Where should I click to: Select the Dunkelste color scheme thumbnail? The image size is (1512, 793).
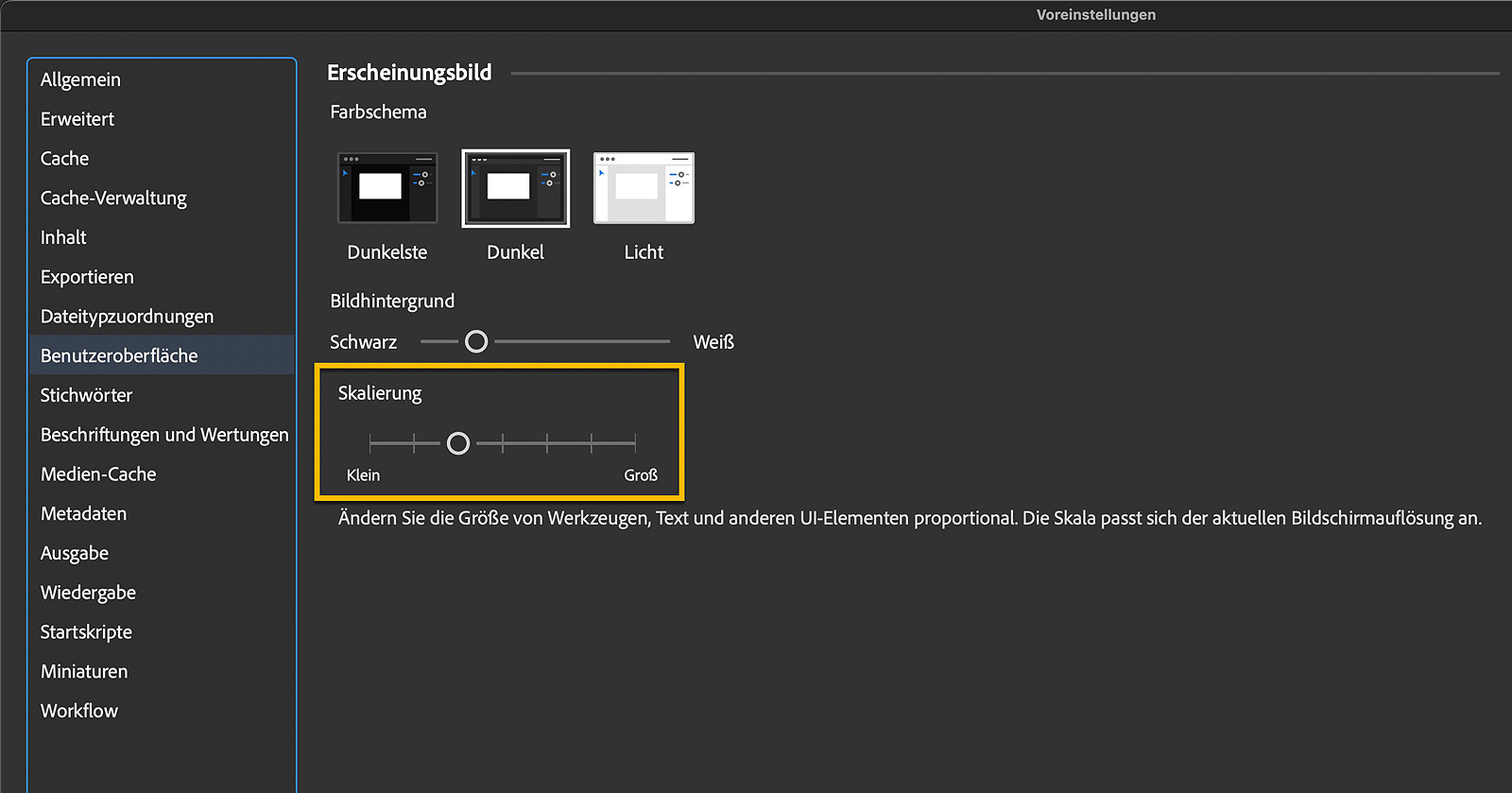387,188
